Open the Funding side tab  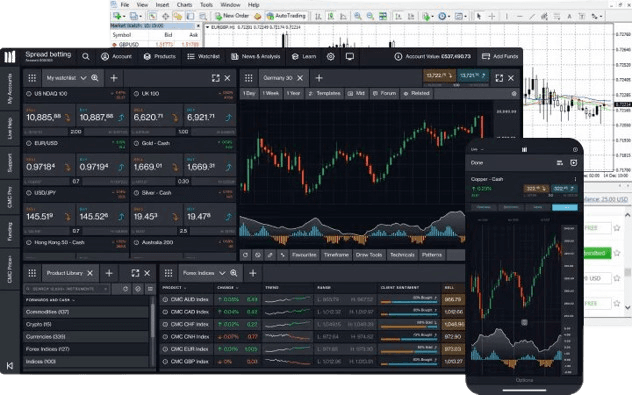coord(10,232)
